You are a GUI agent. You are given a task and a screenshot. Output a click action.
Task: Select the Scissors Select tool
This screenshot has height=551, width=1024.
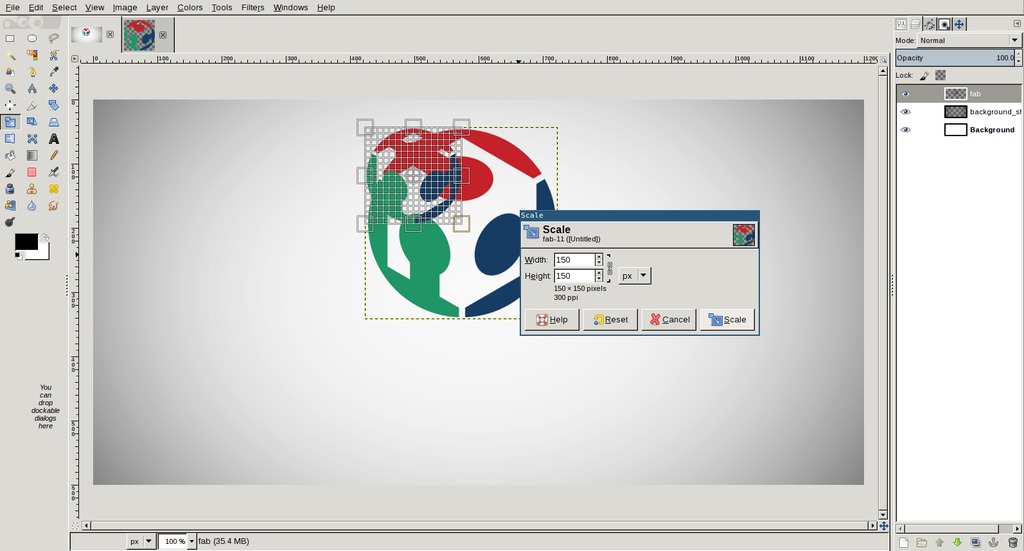coord(54,55)
